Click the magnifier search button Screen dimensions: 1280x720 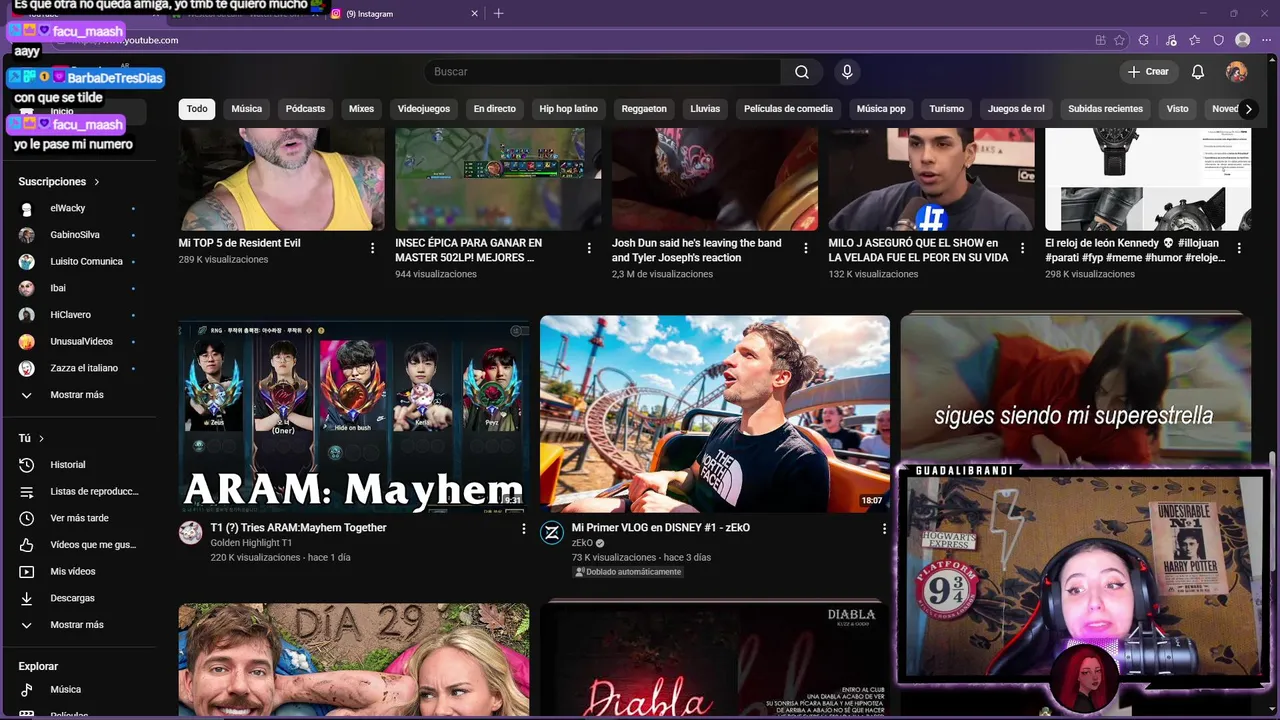802,72
